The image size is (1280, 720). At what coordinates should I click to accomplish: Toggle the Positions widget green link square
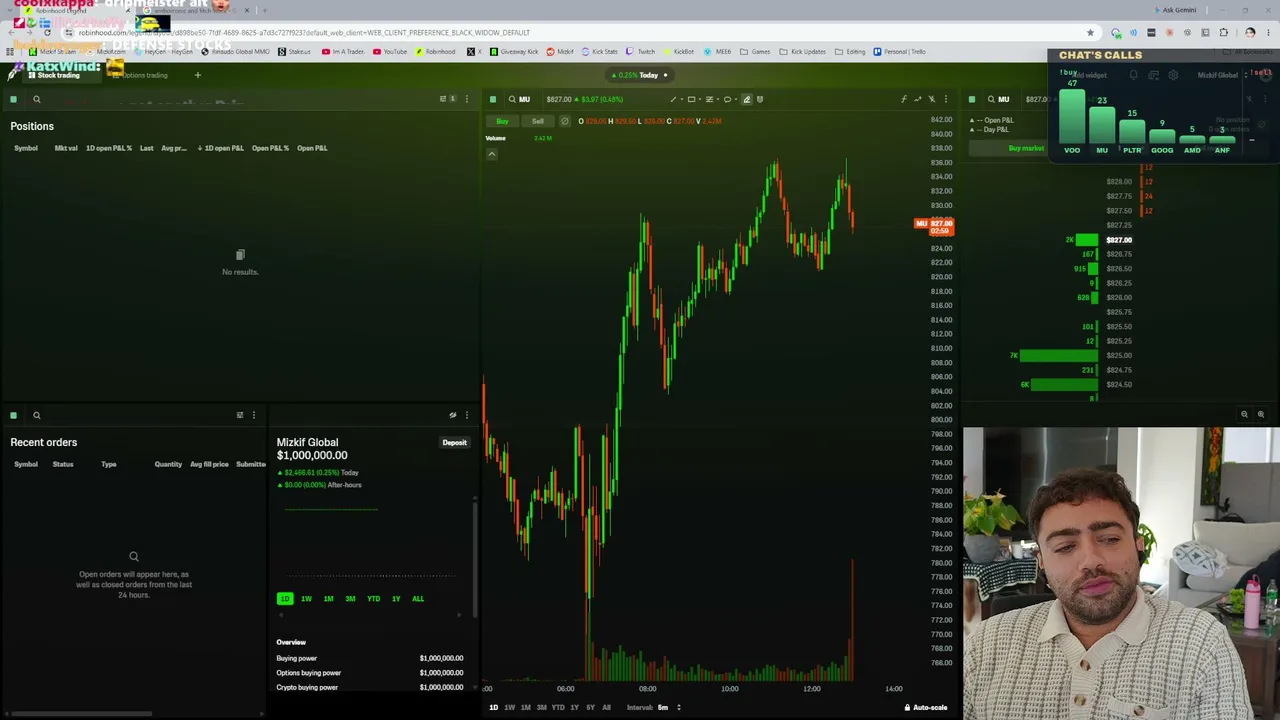[13, 99]
